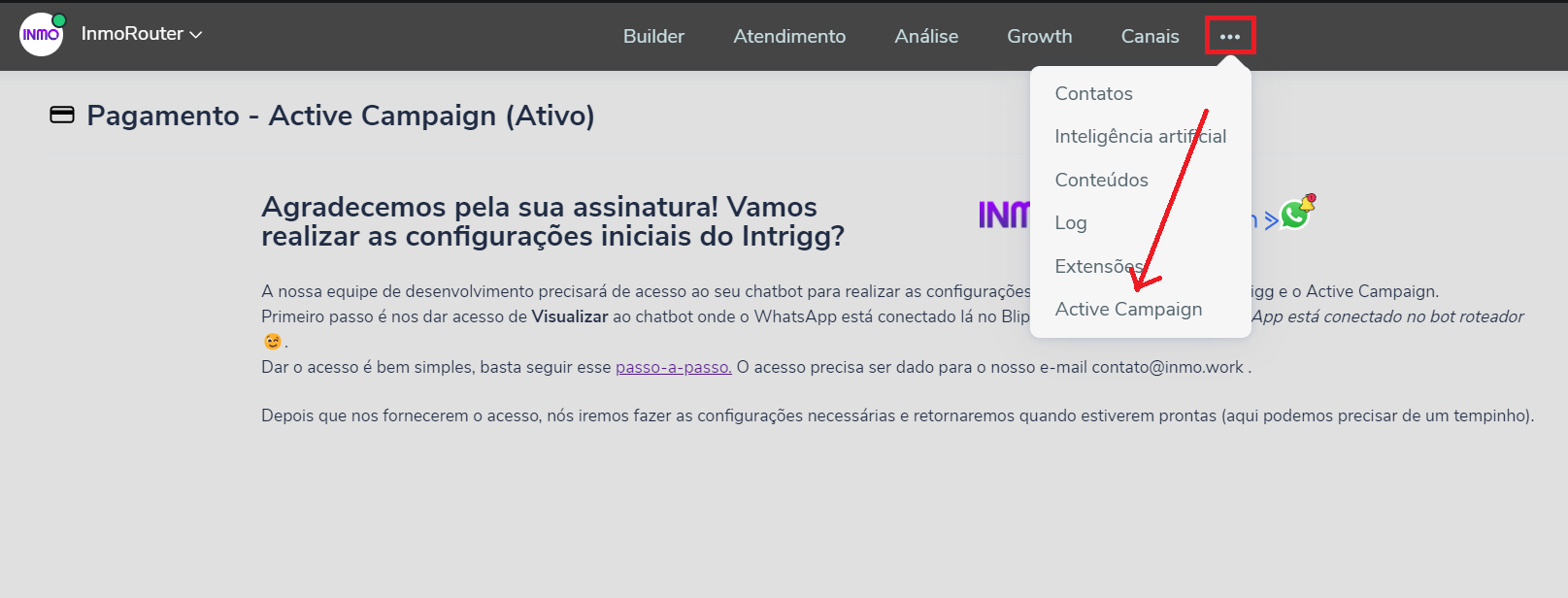
Task: Open the Log menu entry
Action: [1071, 222]
